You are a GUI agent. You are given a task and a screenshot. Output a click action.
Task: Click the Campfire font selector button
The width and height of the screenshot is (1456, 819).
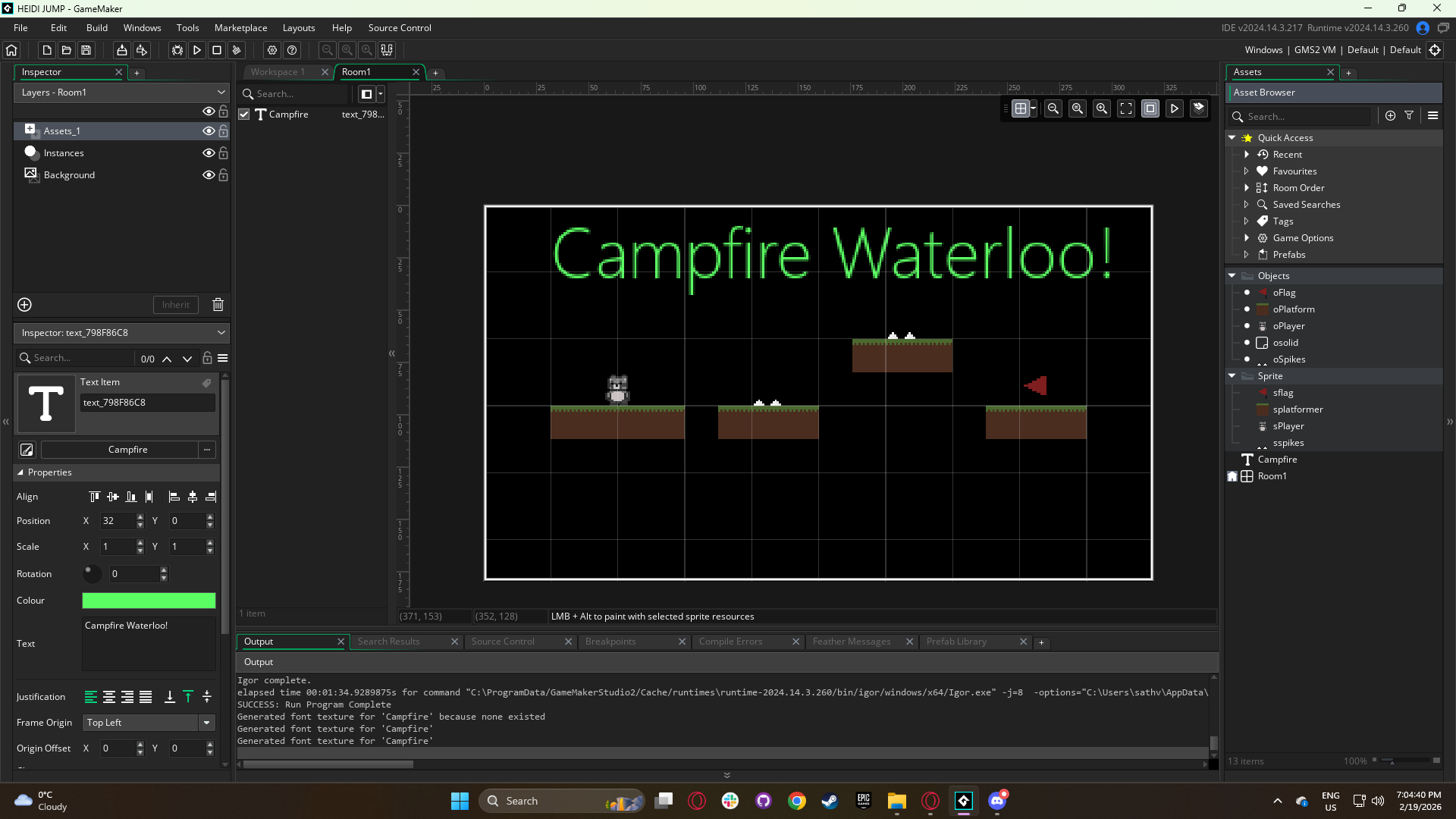click(x=127, y=450)
